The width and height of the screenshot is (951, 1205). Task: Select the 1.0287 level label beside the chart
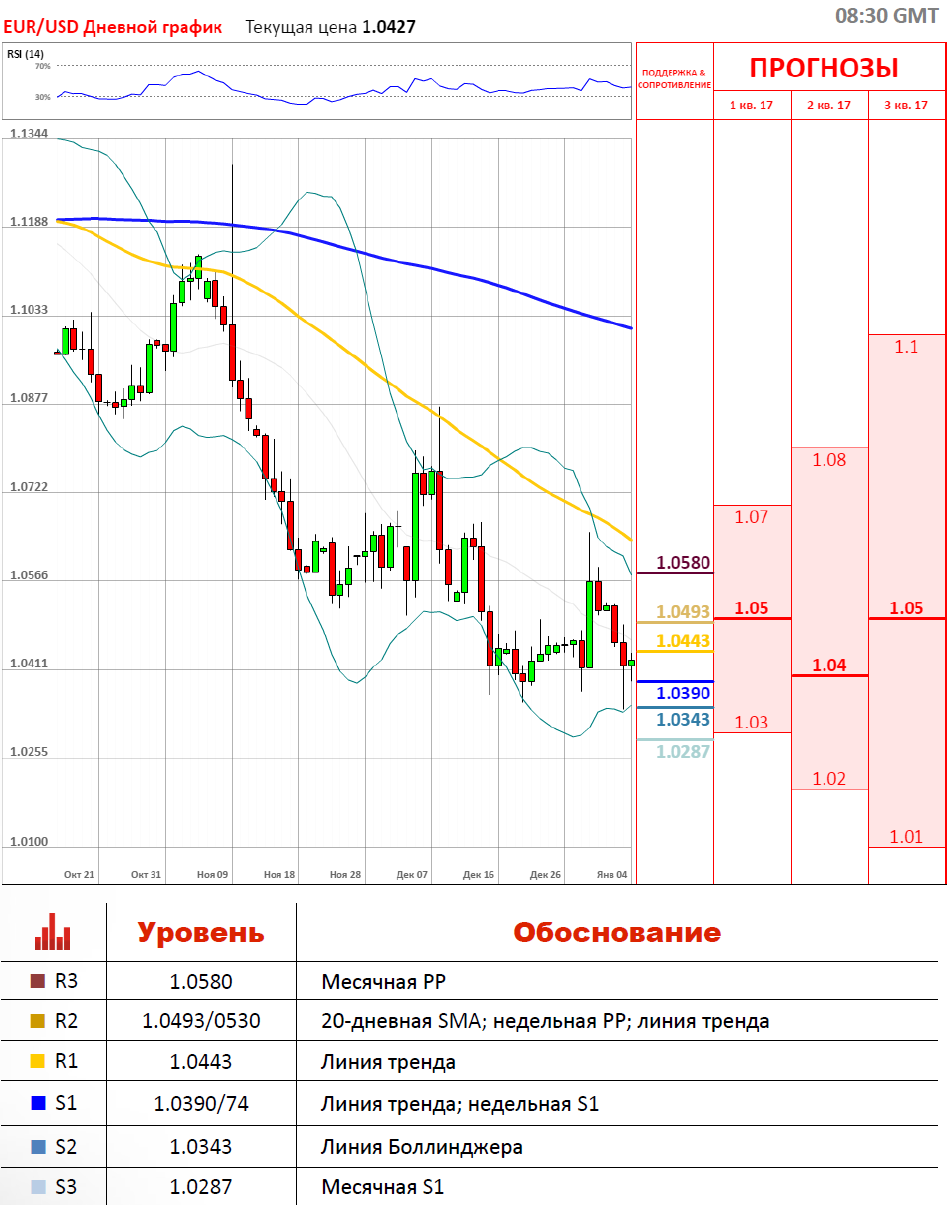(683, 751)
